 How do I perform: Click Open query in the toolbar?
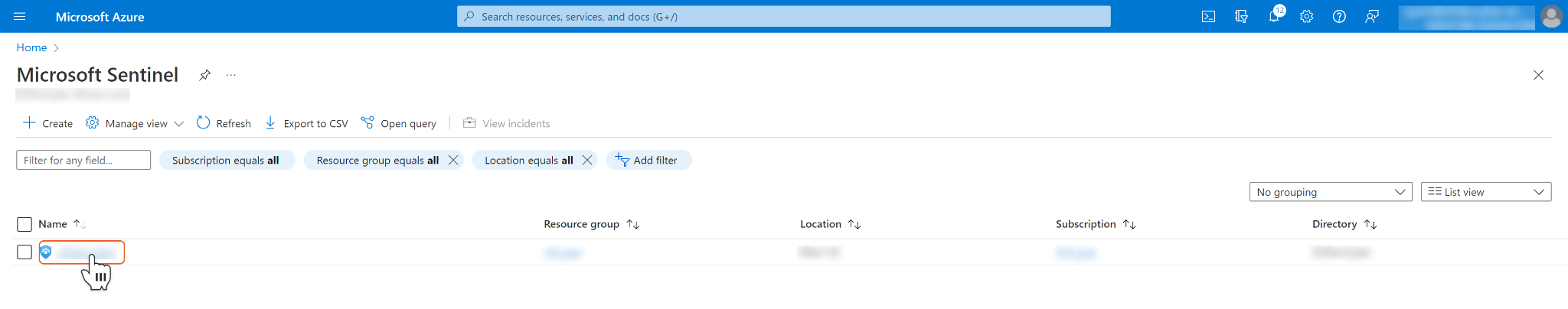click(399, 123)
